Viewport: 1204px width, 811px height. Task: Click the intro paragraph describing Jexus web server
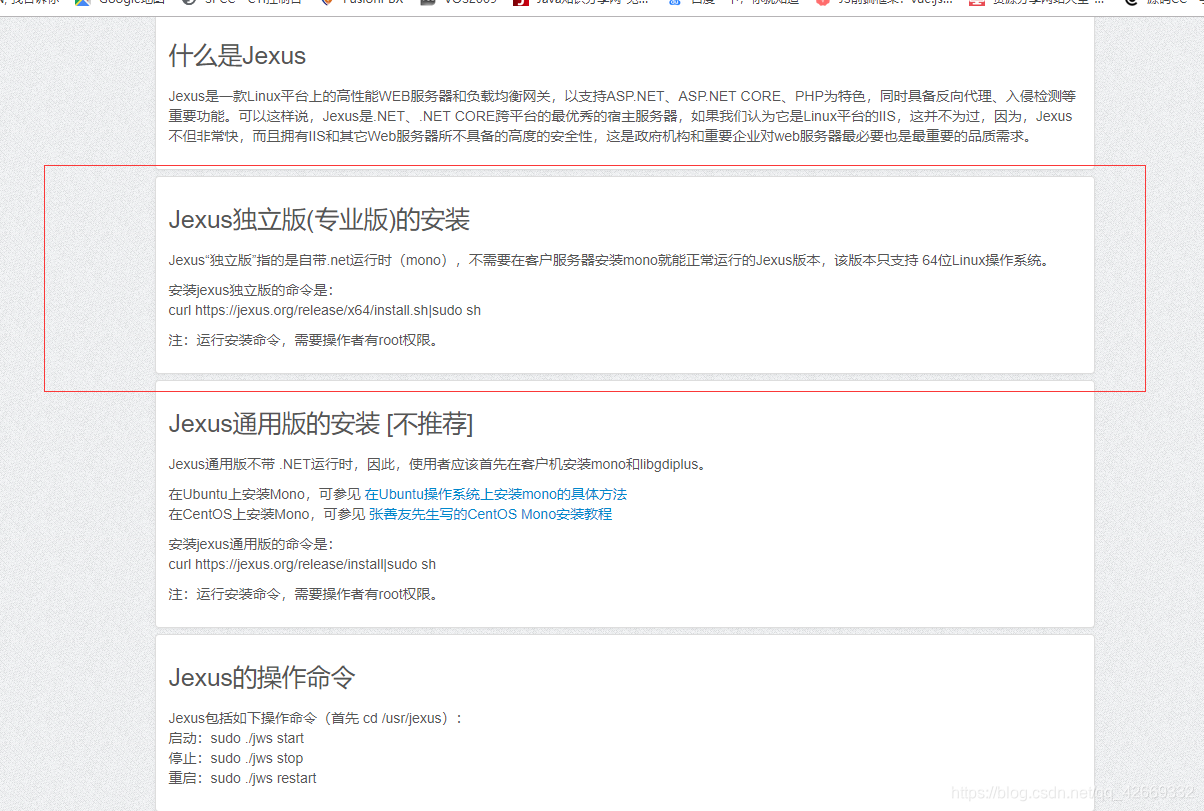click(x=622, y=116)
